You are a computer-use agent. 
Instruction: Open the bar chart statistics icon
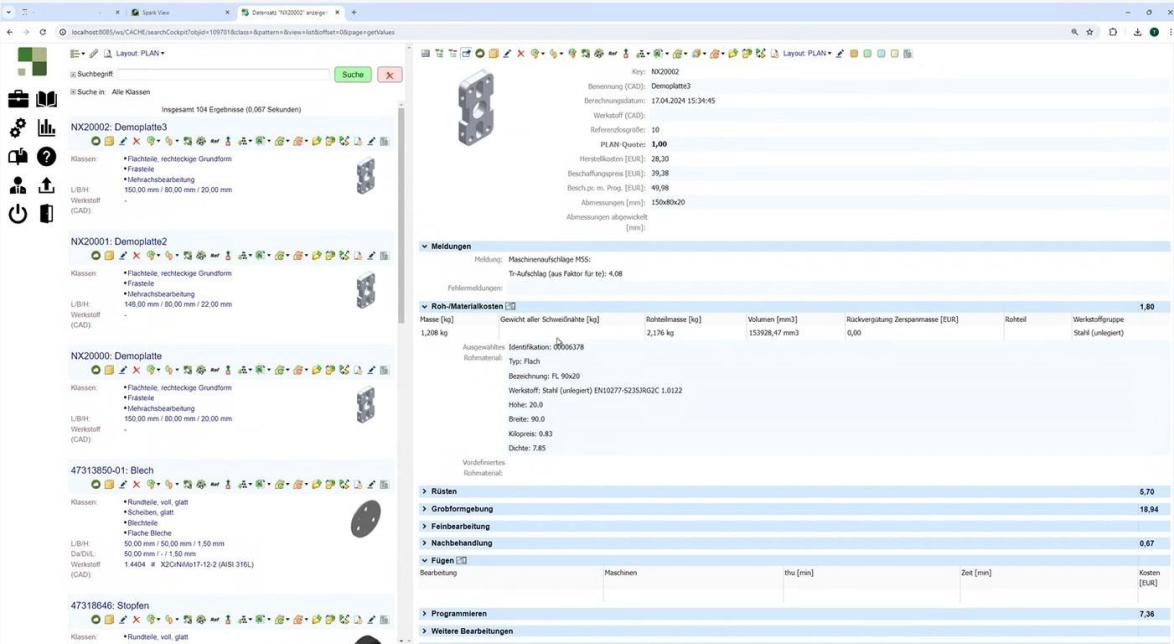coord(46,127)
